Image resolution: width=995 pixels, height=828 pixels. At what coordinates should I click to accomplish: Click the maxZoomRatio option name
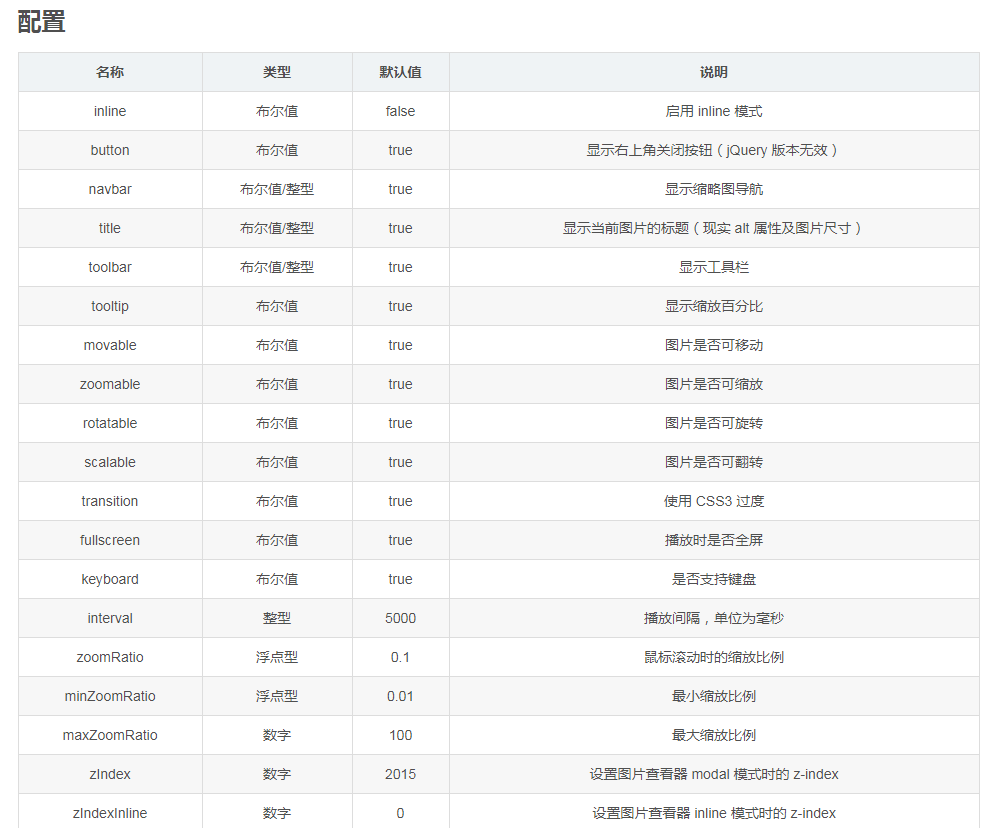[110, 735]
